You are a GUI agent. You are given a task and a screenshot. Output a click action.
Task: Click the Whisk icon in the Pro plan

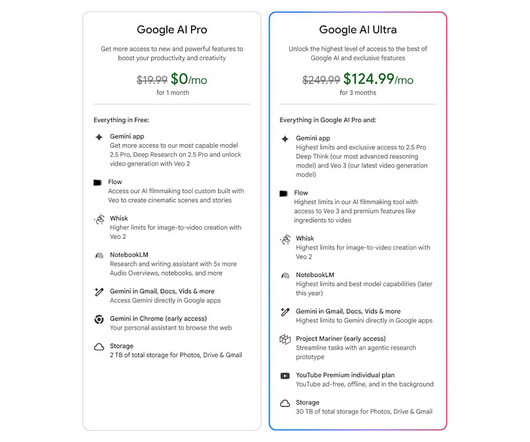click(x=99, y=219)
